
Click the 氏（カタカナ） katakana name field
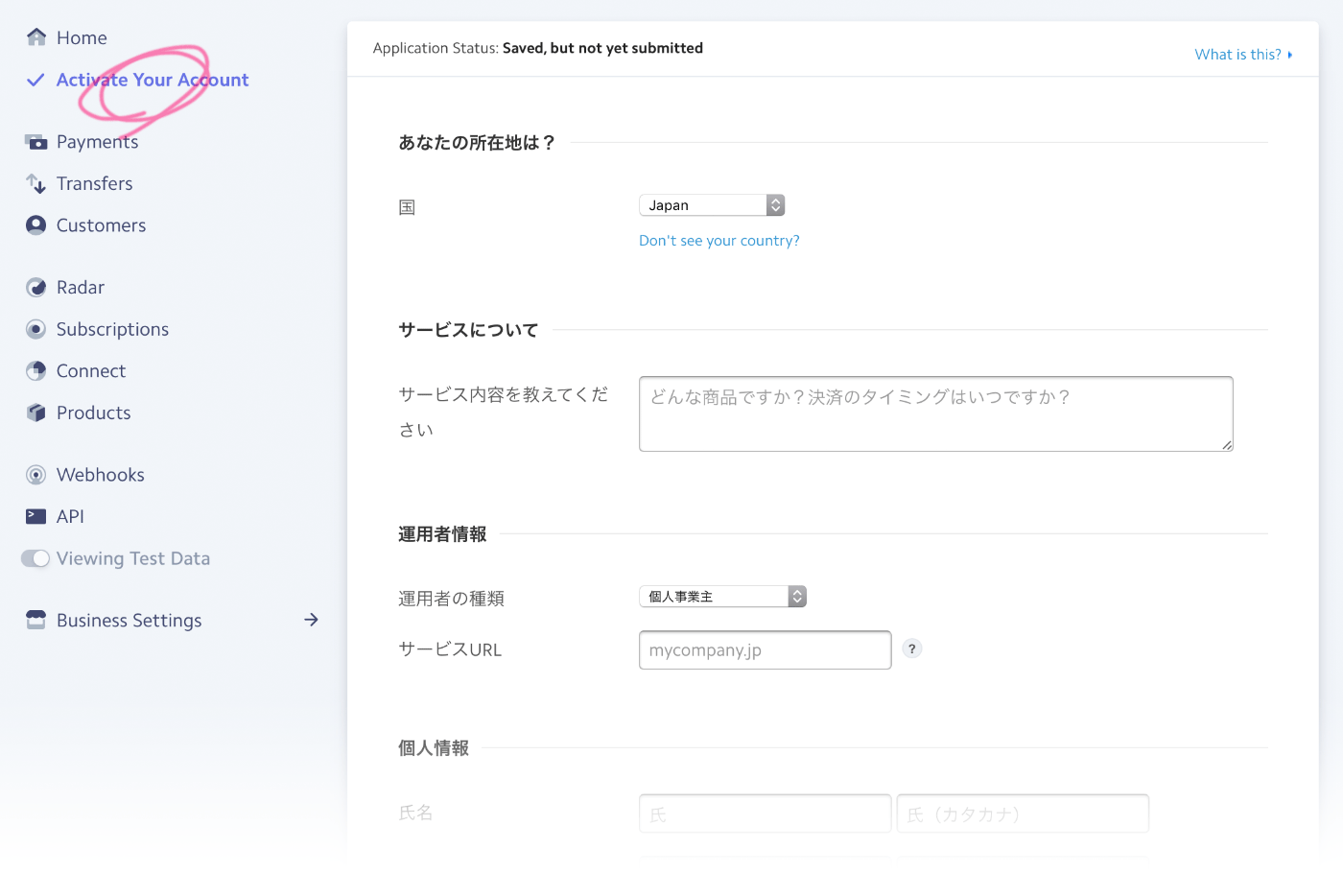[1023, 813]
